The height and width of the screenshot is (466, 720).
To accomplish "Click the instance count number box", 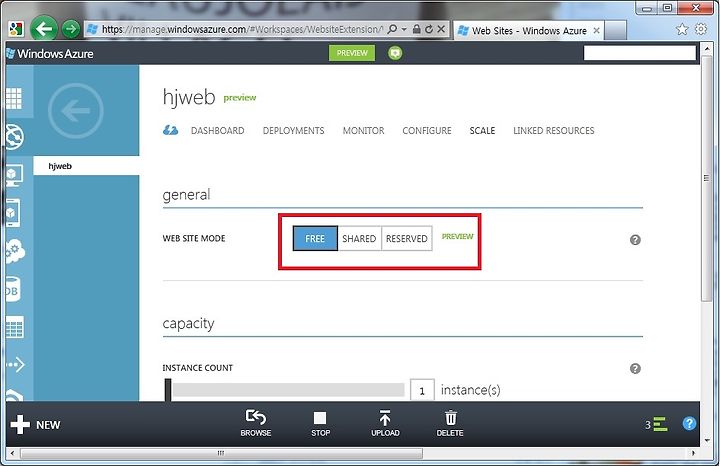I will pyautogui.click(x=422, y=390).
